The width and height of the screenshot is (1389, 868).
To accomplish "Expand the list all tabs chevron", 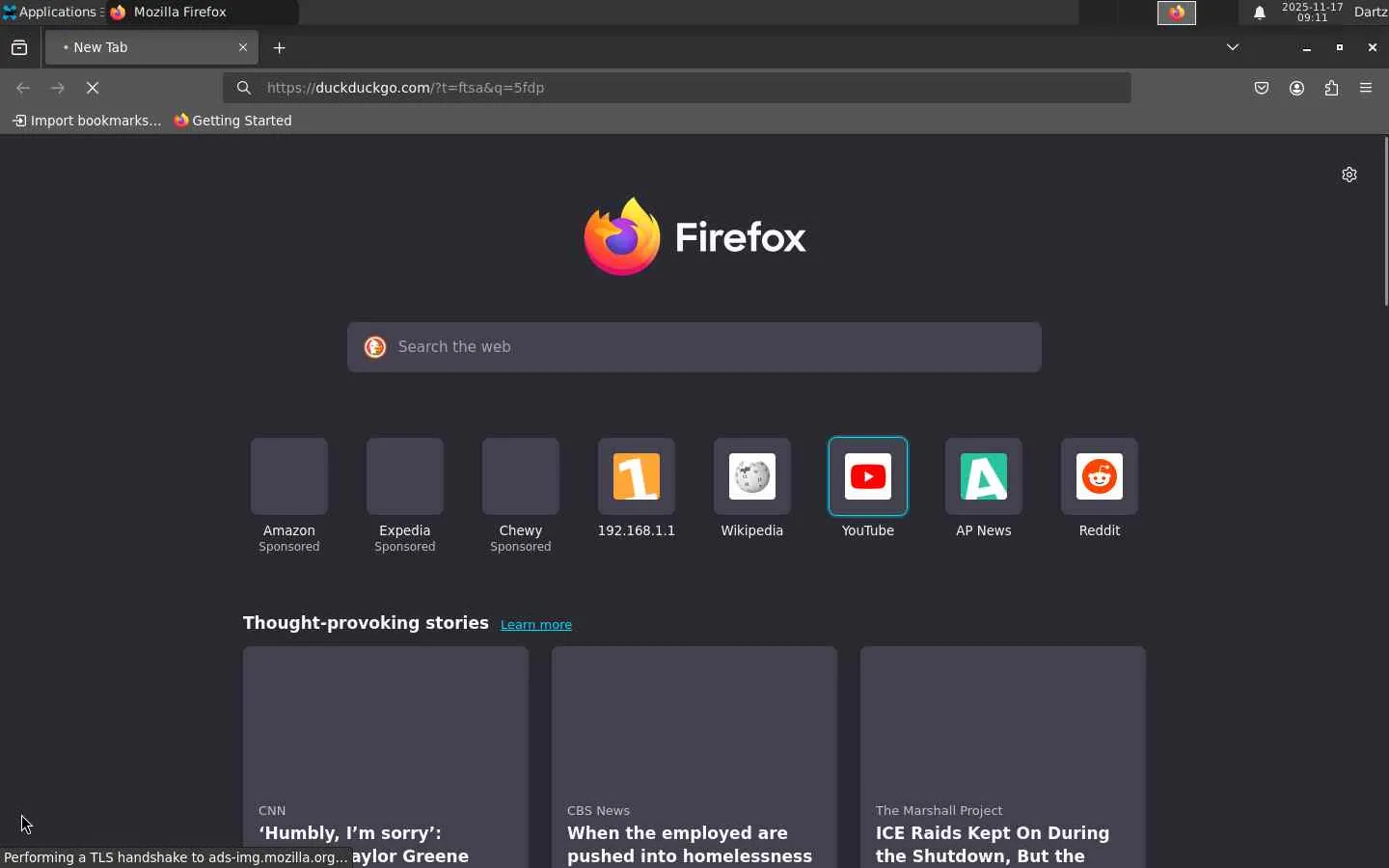I will (1233, 47).
